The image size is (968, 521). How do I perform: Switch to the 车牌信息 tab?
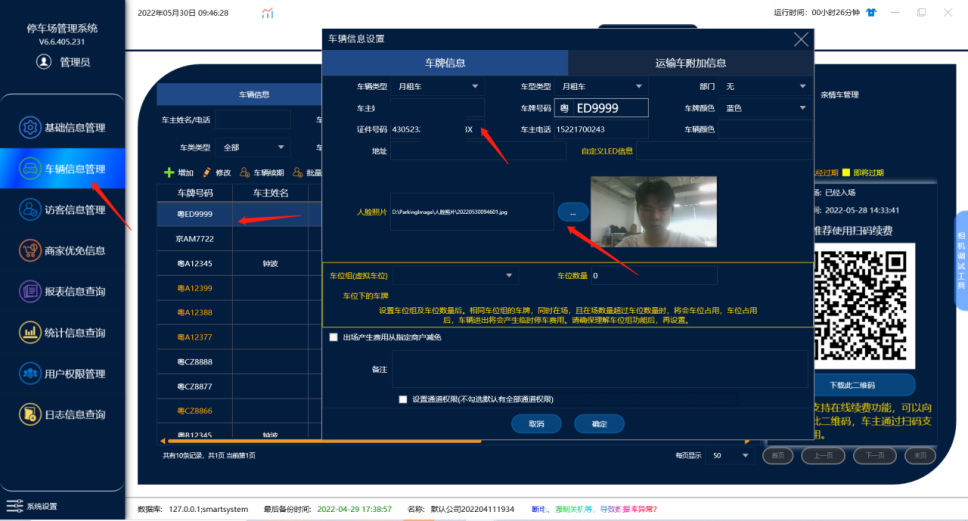pyautogui.click(x=445, y=62)
